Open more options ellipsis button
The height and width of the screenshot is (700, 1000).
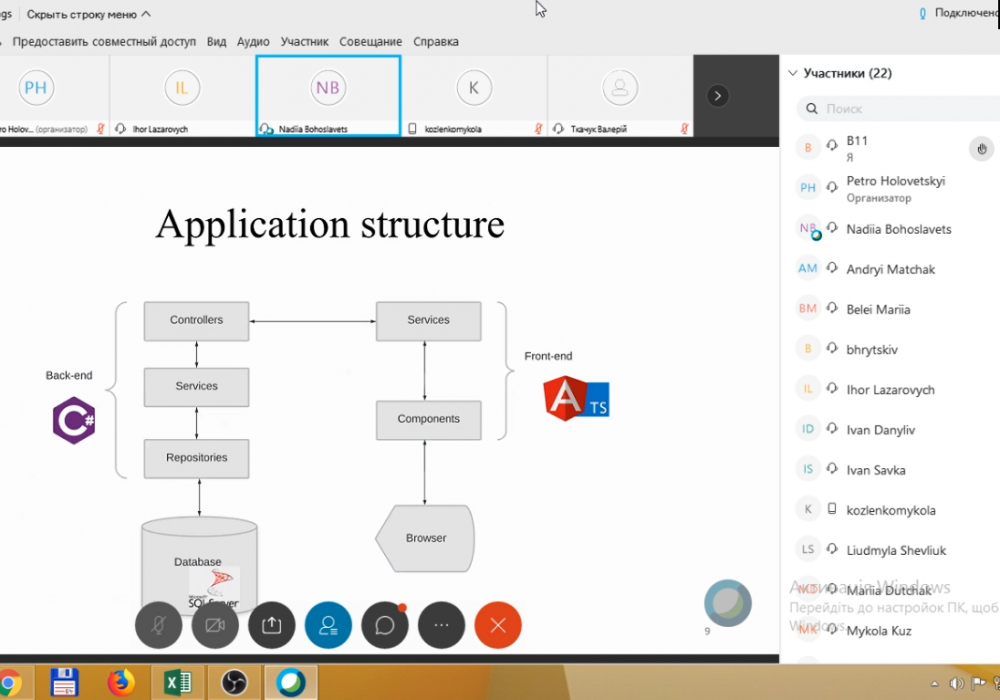coord(441,626)
